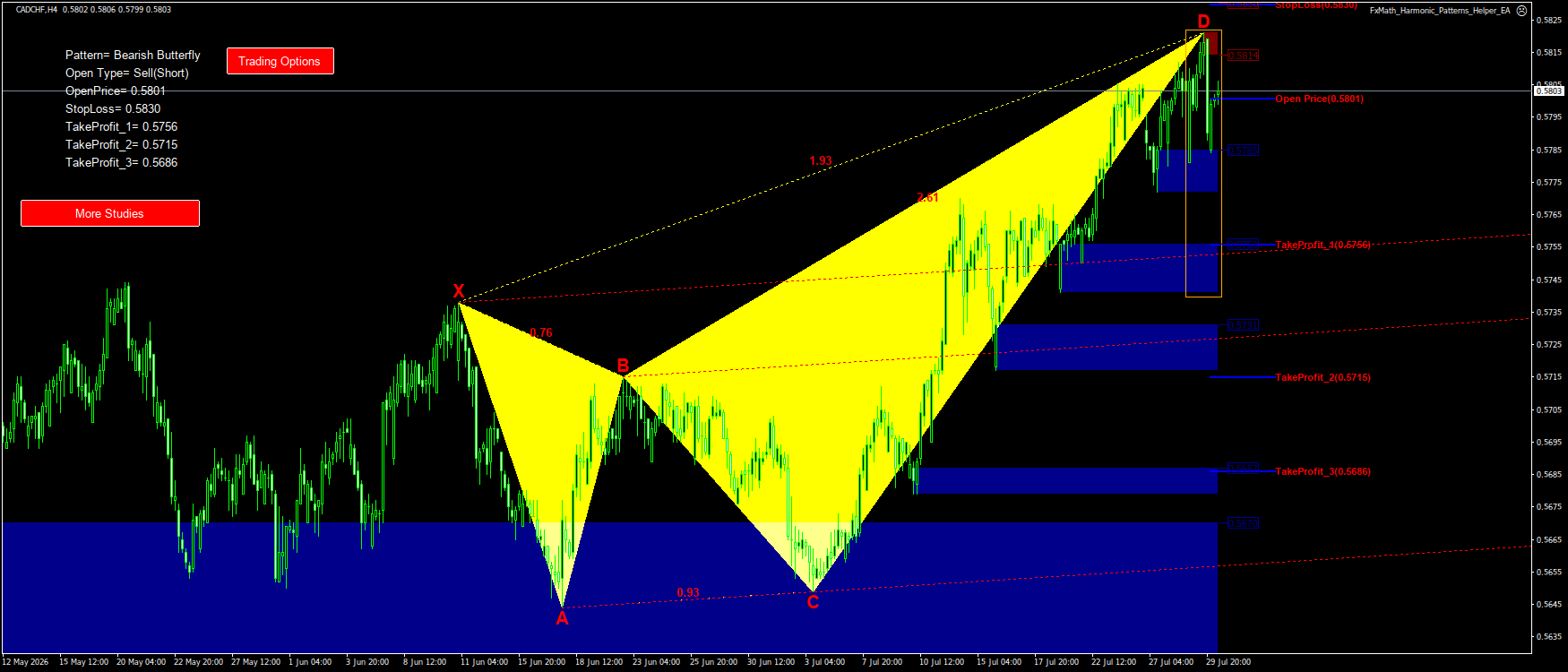Select the pattern point D label
Viewport: 1568px width, 672px height.
click(x=1203, y=22)
